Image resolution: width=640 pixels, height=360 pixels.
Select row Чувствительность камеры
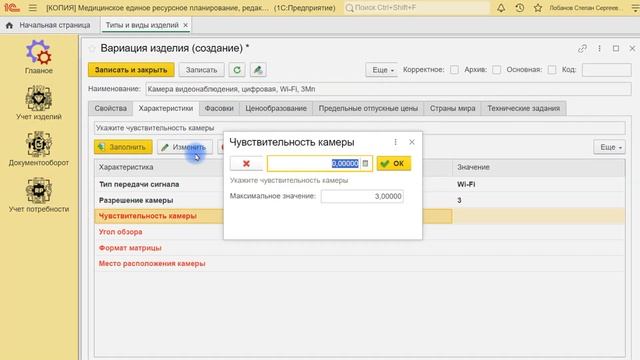pos(359,216)
